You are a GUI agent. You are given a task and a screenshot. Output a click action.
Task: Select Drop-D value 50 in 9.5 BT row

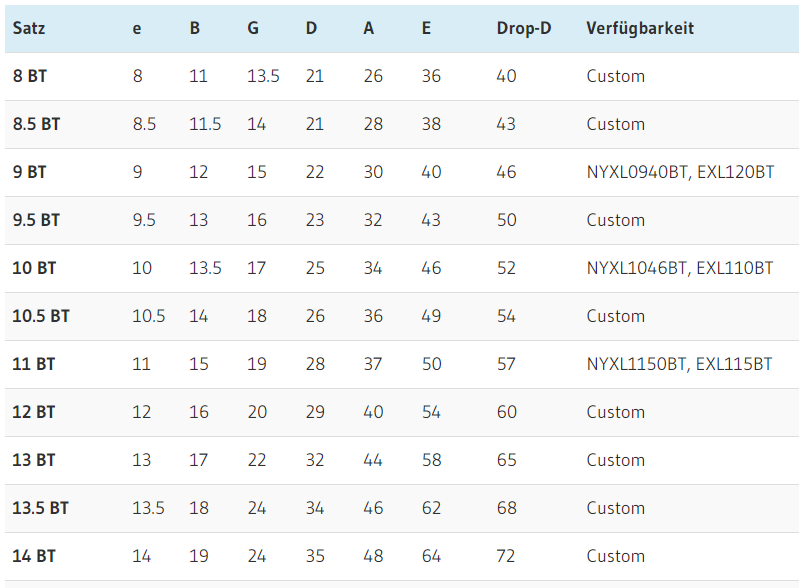(x=506, y=220)
